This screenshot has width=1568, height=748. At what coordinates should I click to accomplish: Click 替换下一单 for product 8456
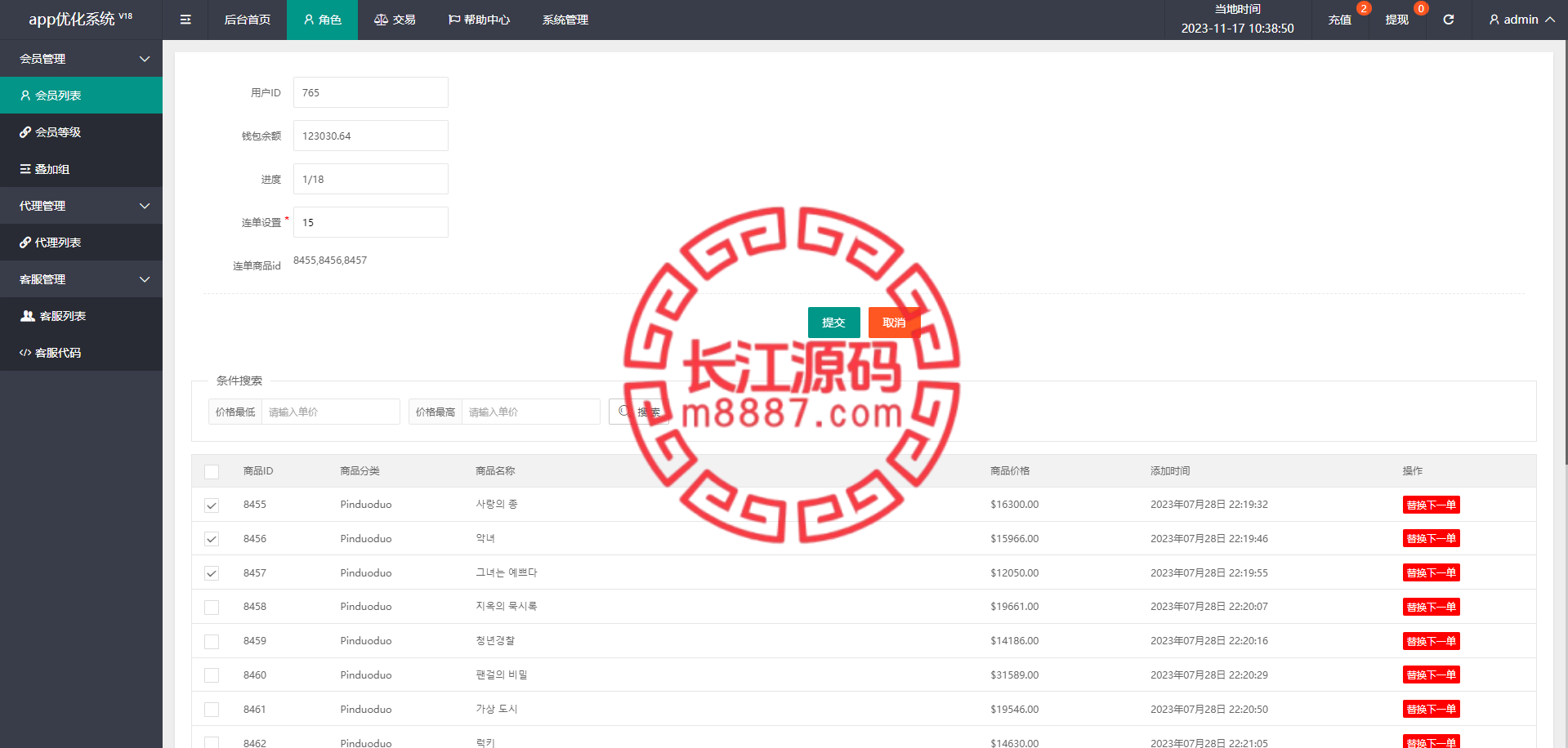pos(1431,538)
